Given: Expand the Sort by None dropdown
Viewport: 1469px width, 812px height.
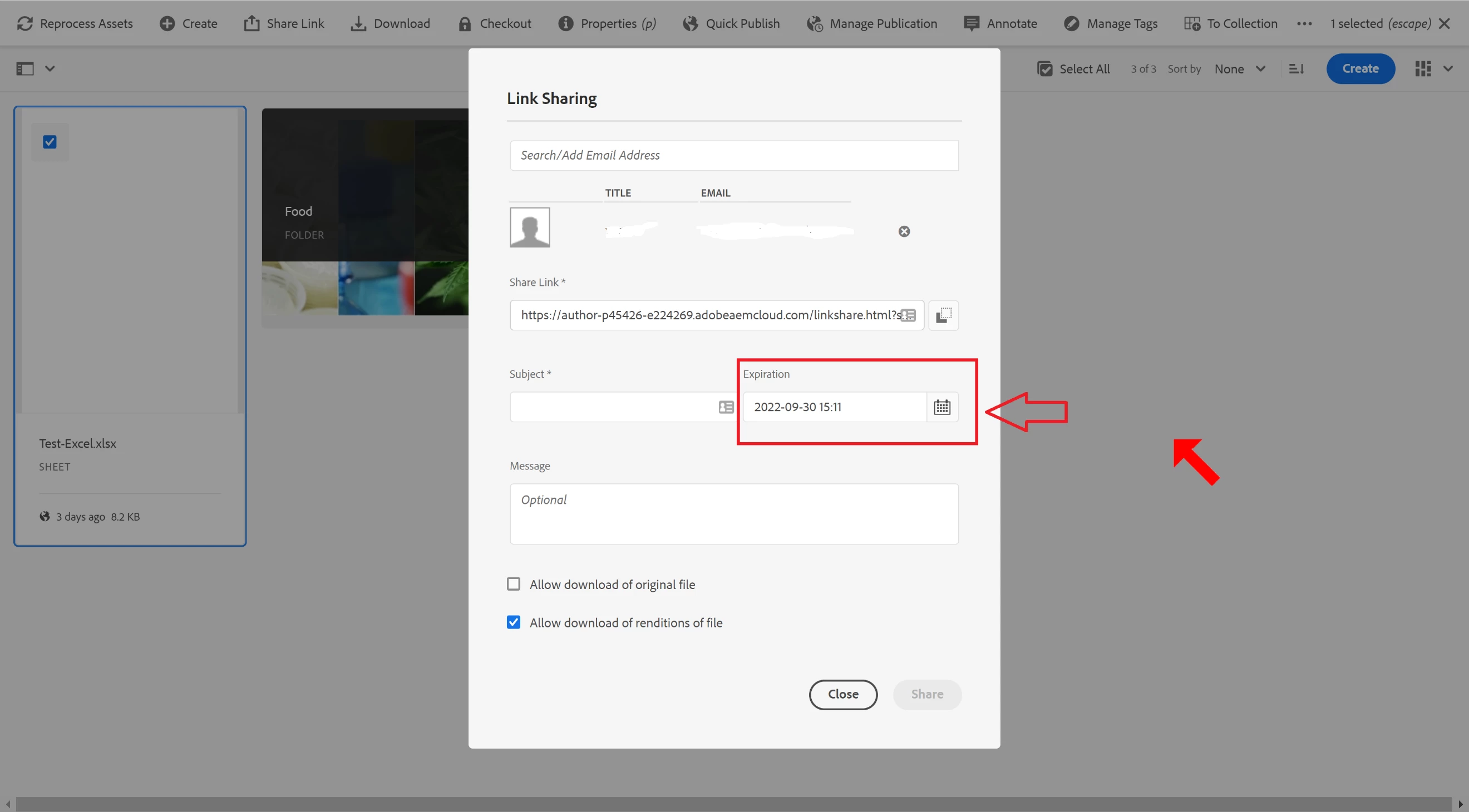Looking at the screenshot, I should click(1240, 69).
